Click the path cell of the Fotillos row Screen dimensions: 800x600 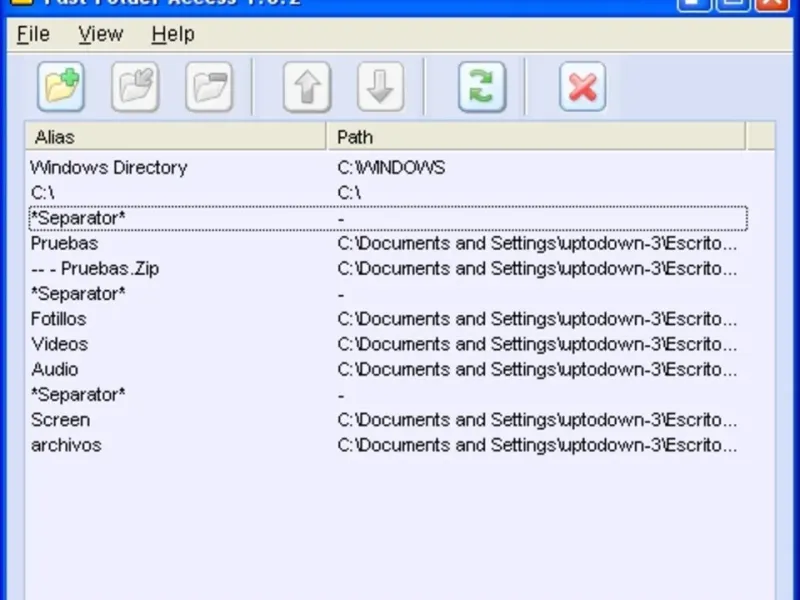(x=537, y=319)
